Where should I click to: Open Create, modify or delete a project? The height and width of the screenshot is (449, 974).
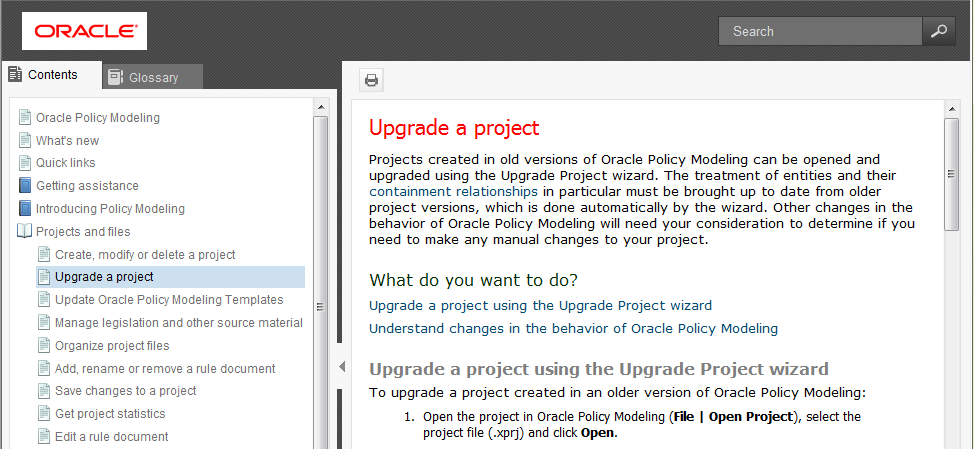145,255
